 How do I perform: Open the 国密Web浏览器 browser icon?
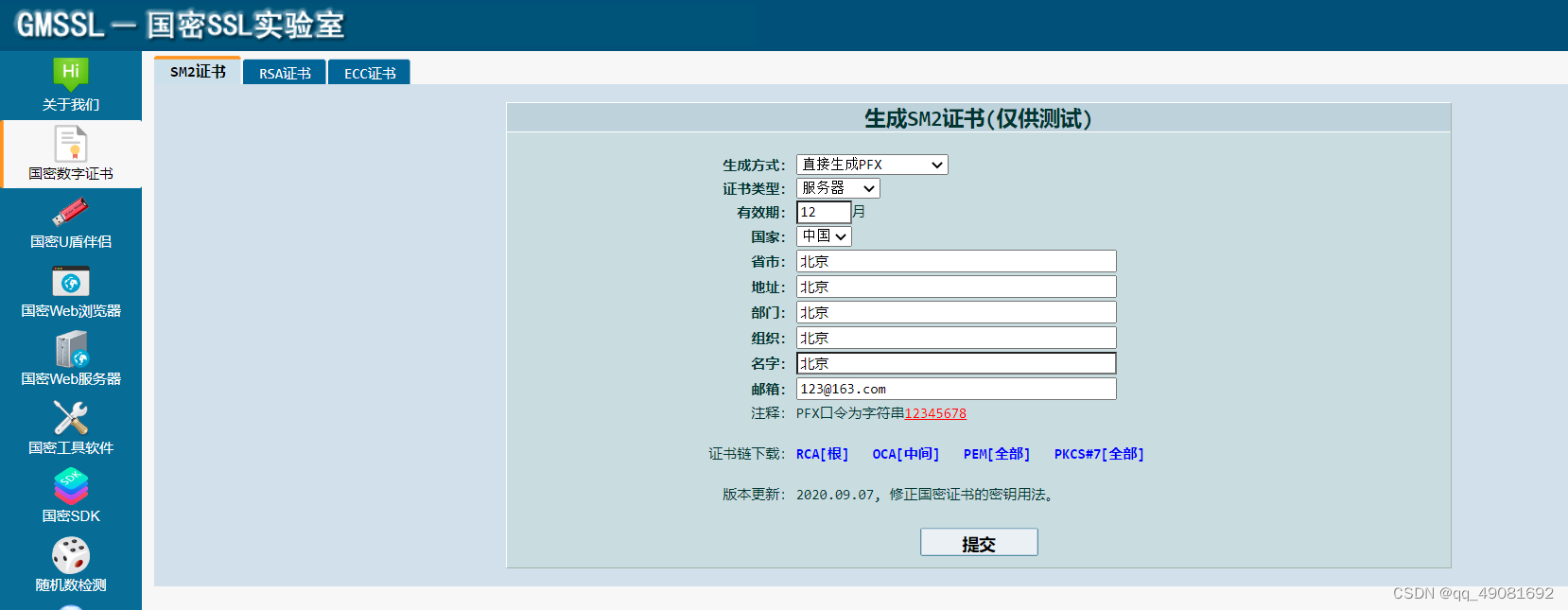tap(70, 282)
